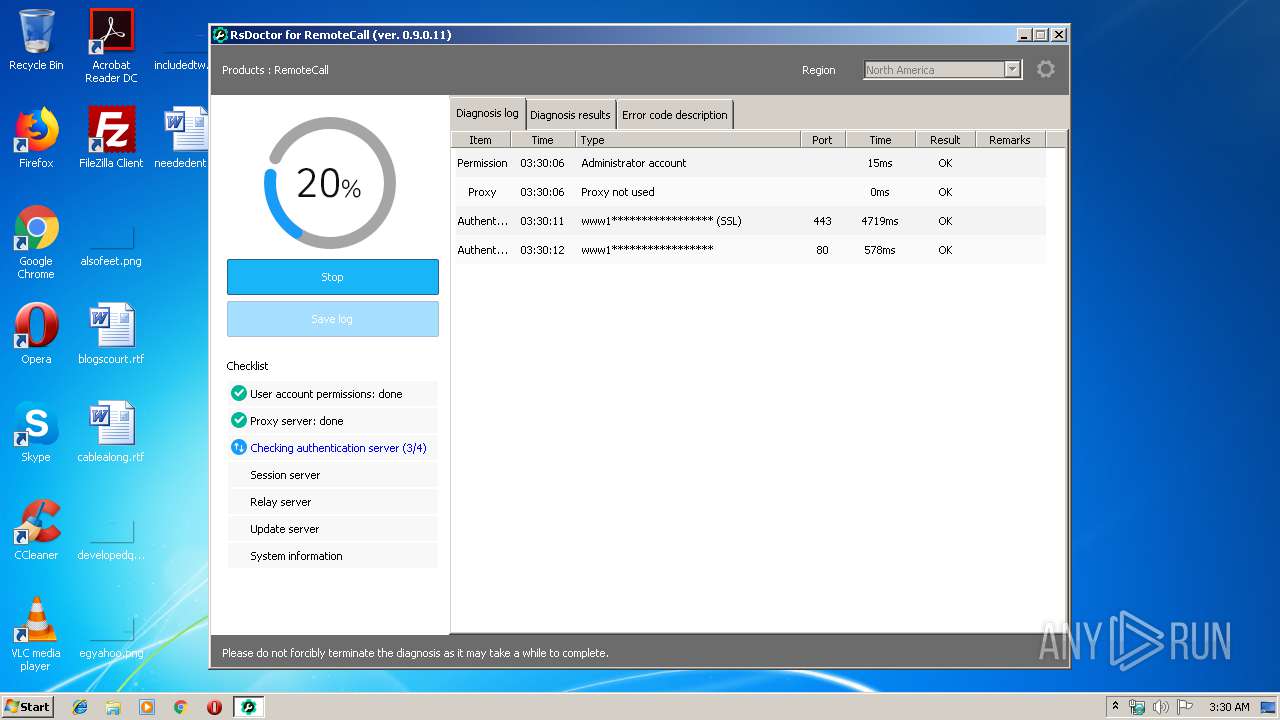1280x720 pixels.
Task: Open the Chrome taskbar icon
Action: pos(181,707)
